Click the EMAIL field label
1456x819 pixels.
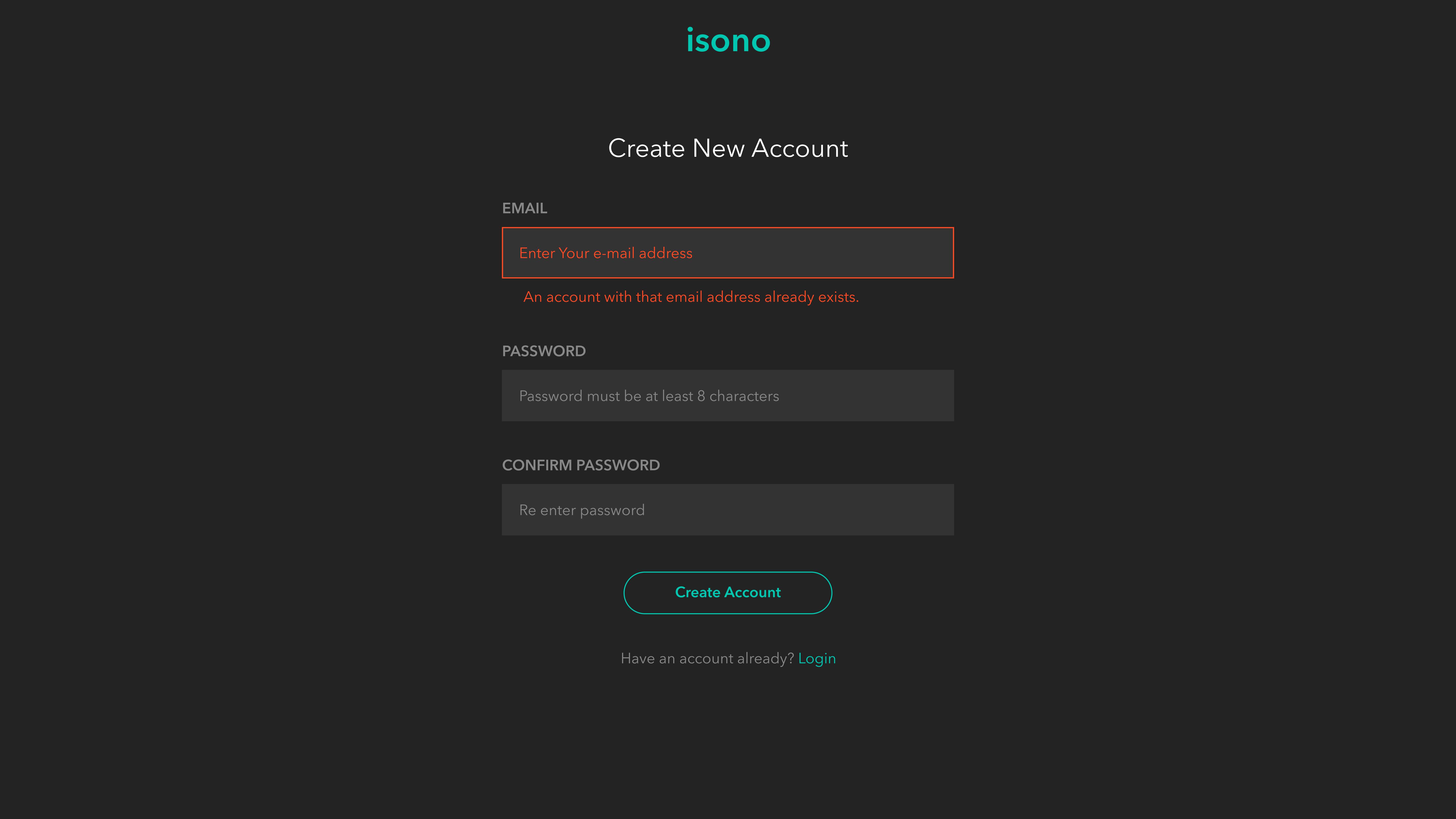525,208
